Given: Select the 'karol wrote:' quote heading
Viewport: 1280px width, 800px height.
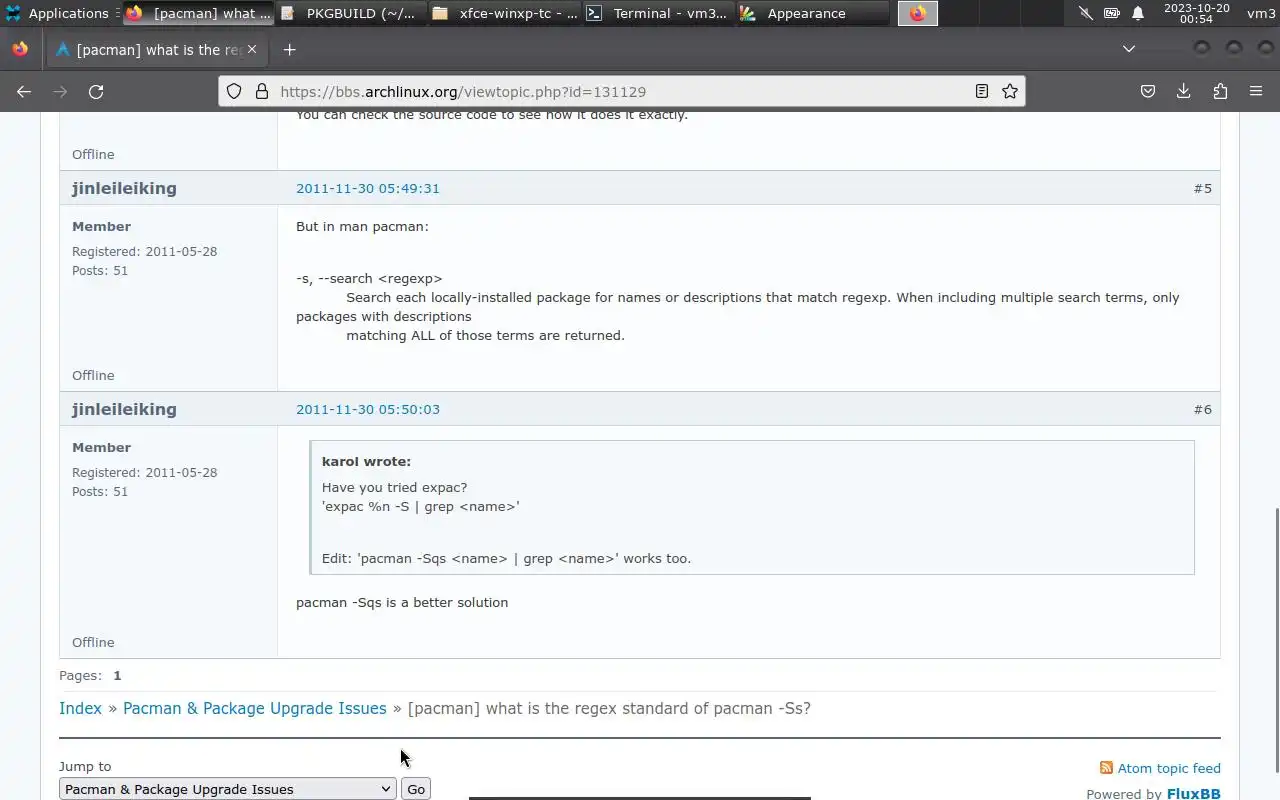Looking at the screenshot, I should [x=366, y=461].
